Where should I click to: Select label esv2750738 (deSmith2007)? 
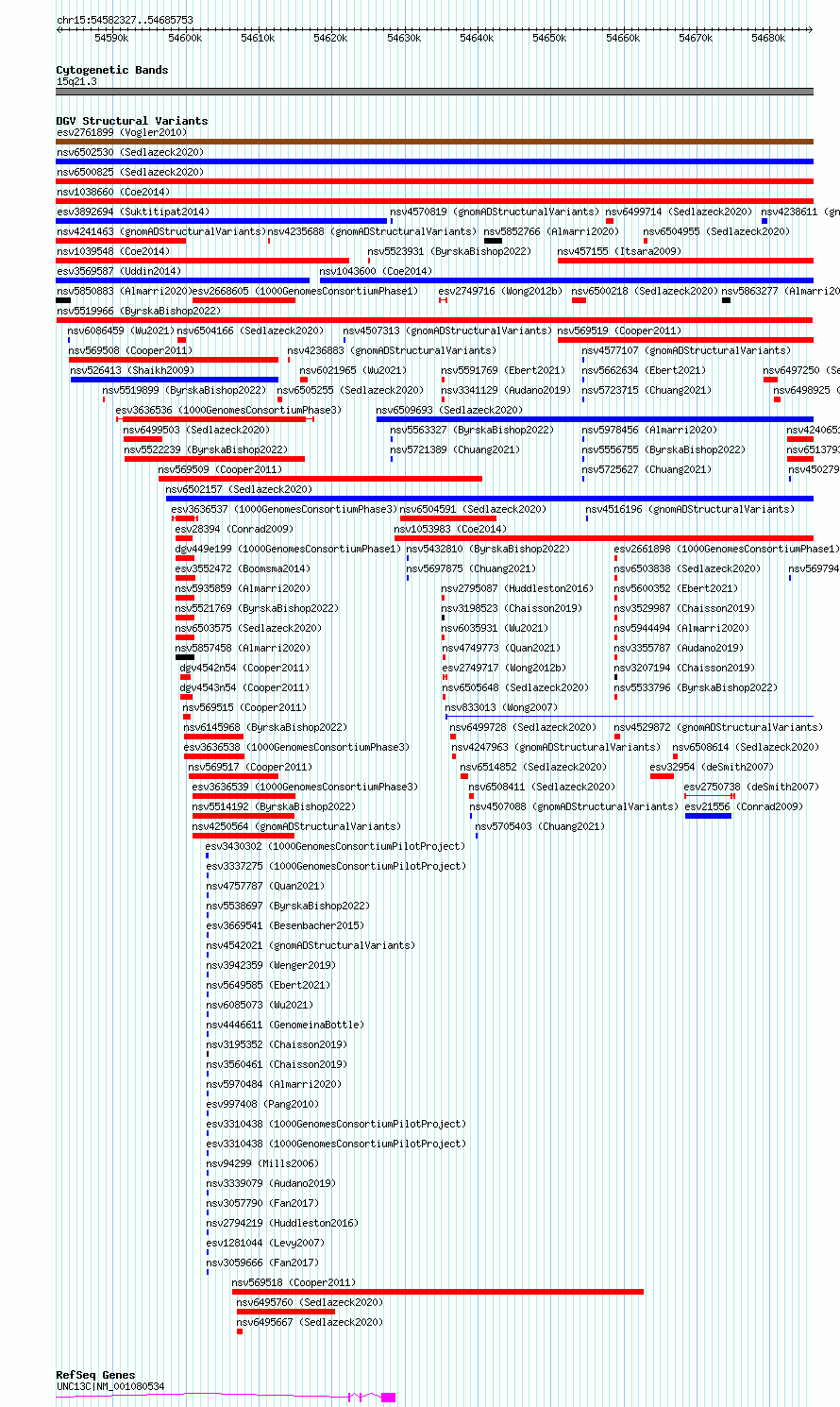751,787
